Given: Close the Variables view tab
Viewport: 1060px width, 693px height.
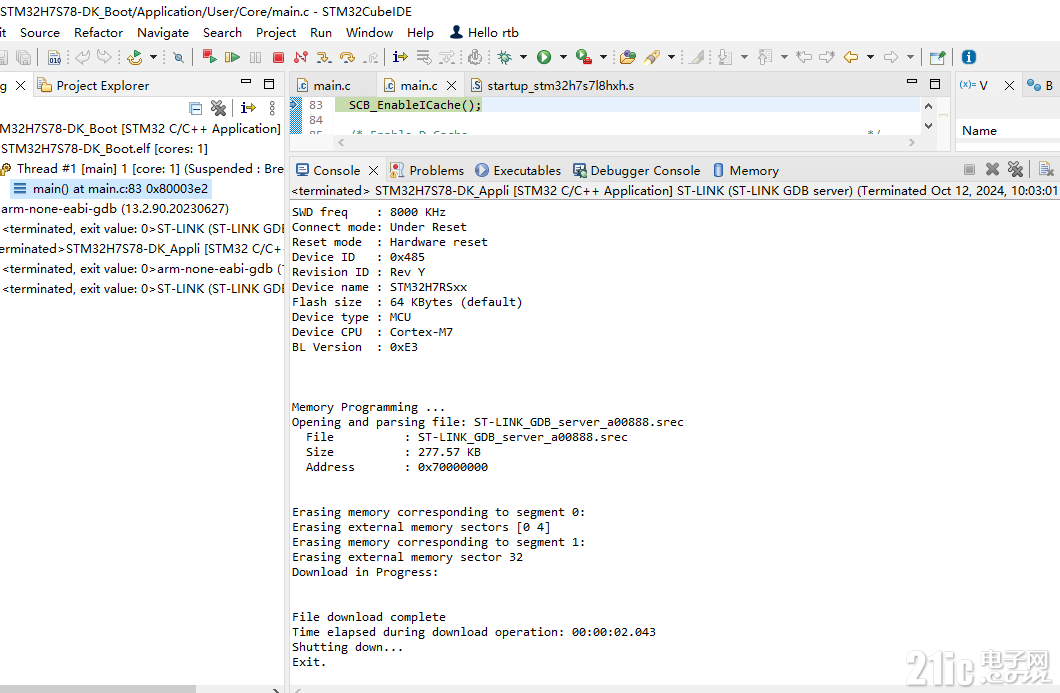Looking at the screenshot, I should point(1009,85).
